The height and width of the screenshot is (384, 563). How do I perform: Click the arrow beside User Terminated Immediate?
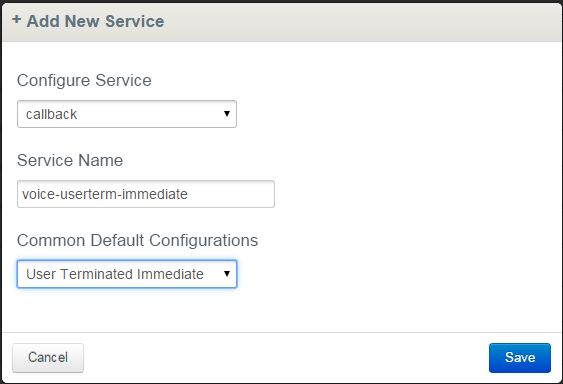point(227,274)
